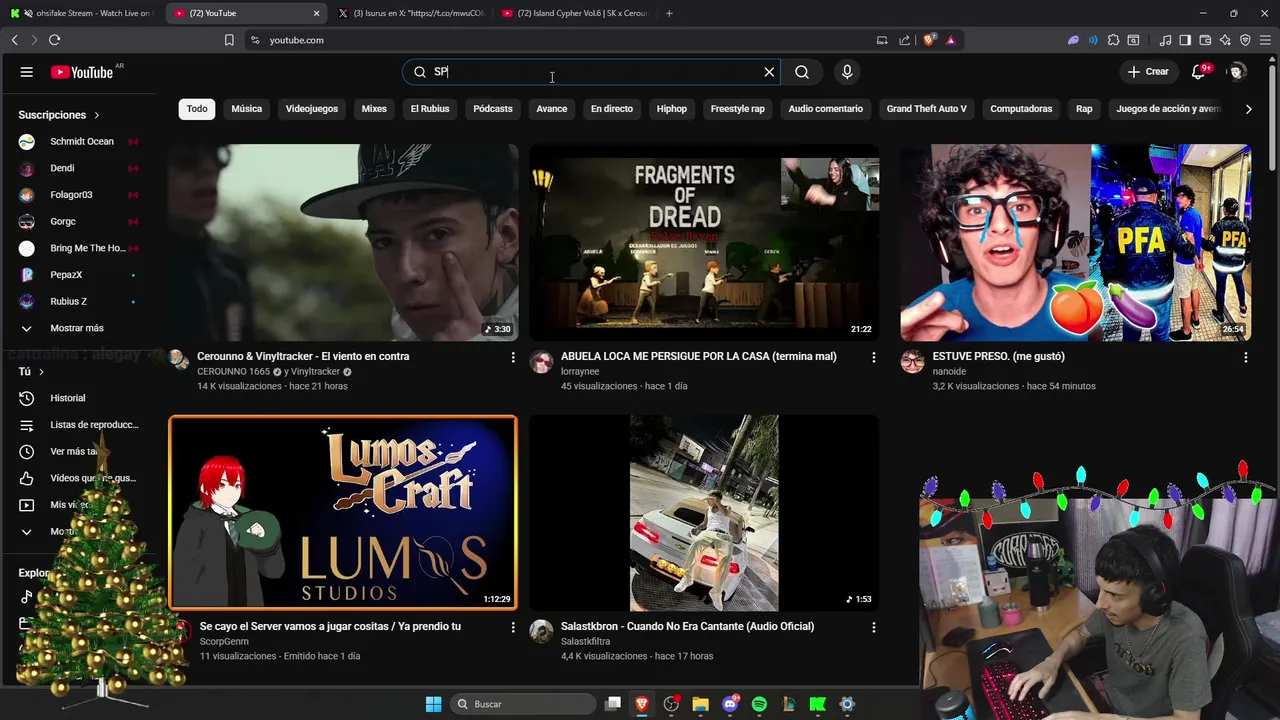Open options for ABUELA LOCA video
The width and height of the screenshot is (1280, 720).
click(x=874, y=357)
